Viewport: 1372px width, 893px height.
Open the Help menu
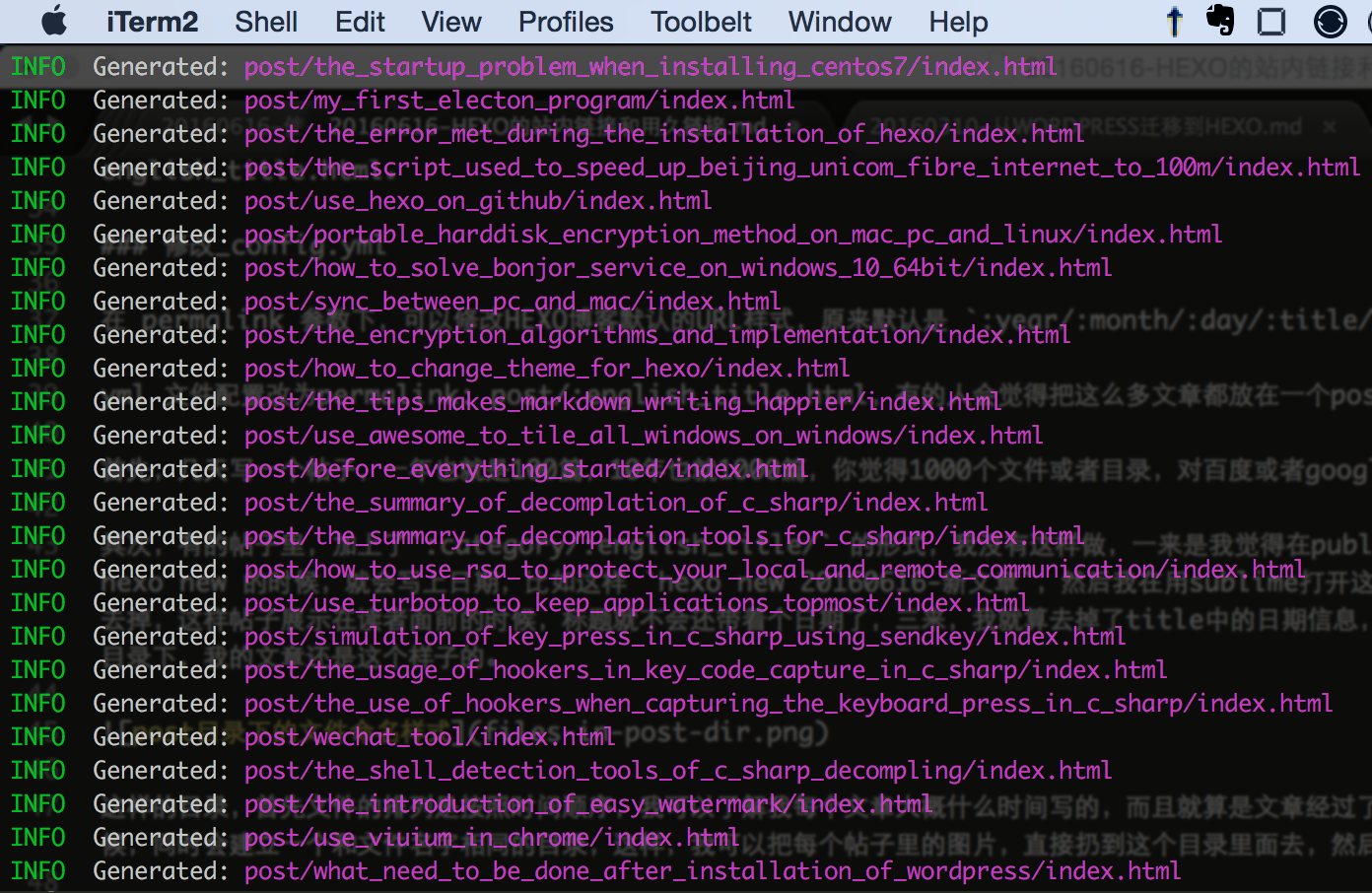[x=958, y=22]
